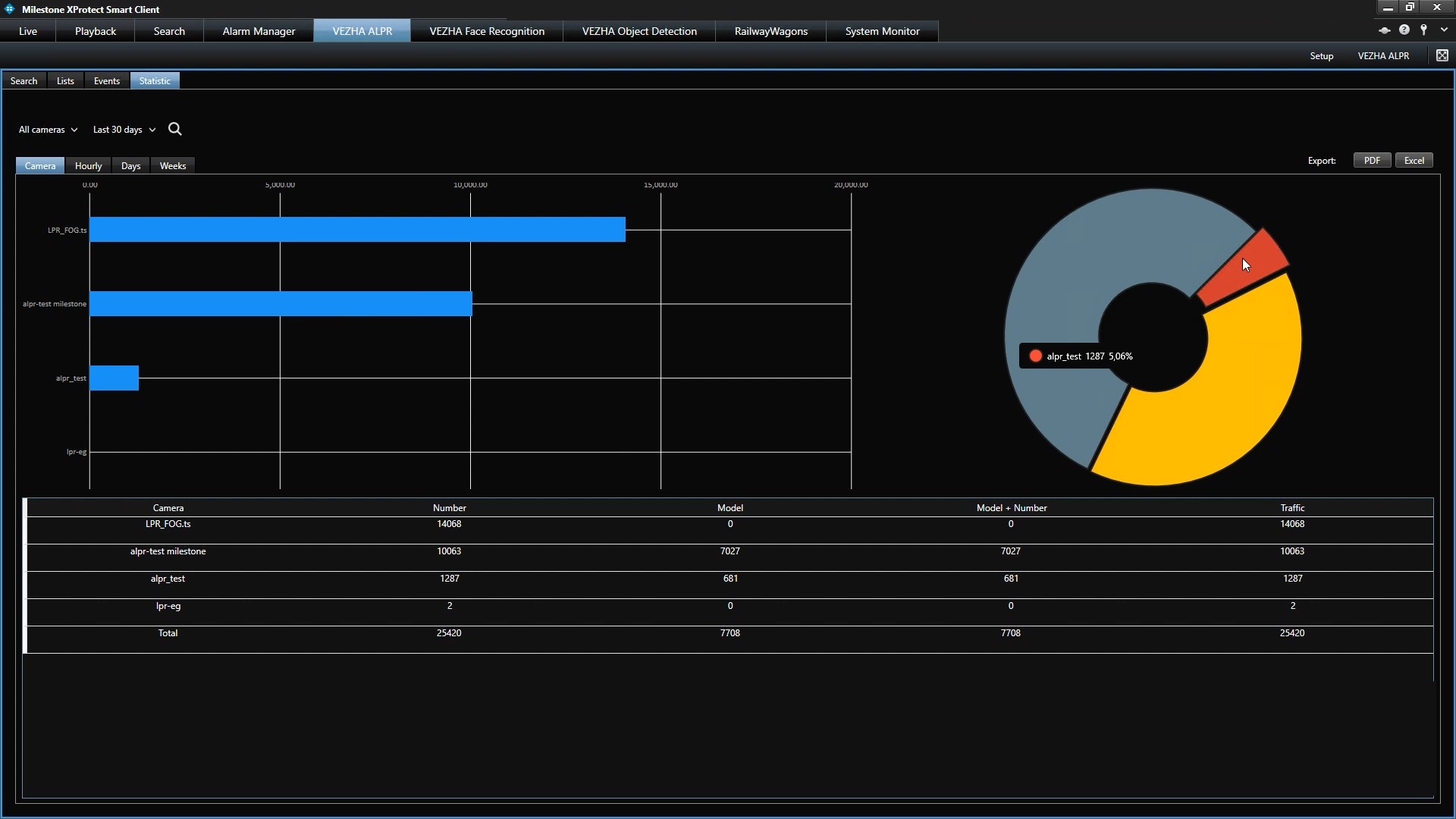
Task: Click the Milestone XProtect app logo icon
Action: click(9, 9)
